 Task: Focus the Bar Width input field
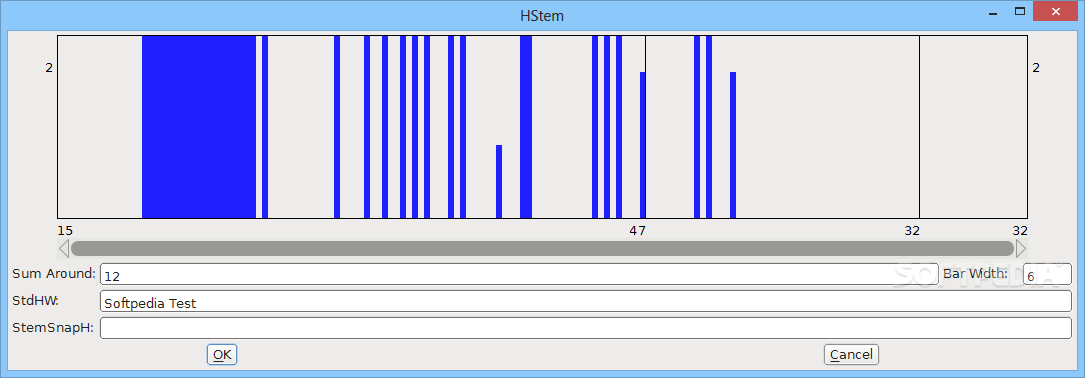(x=1047, y=274)
